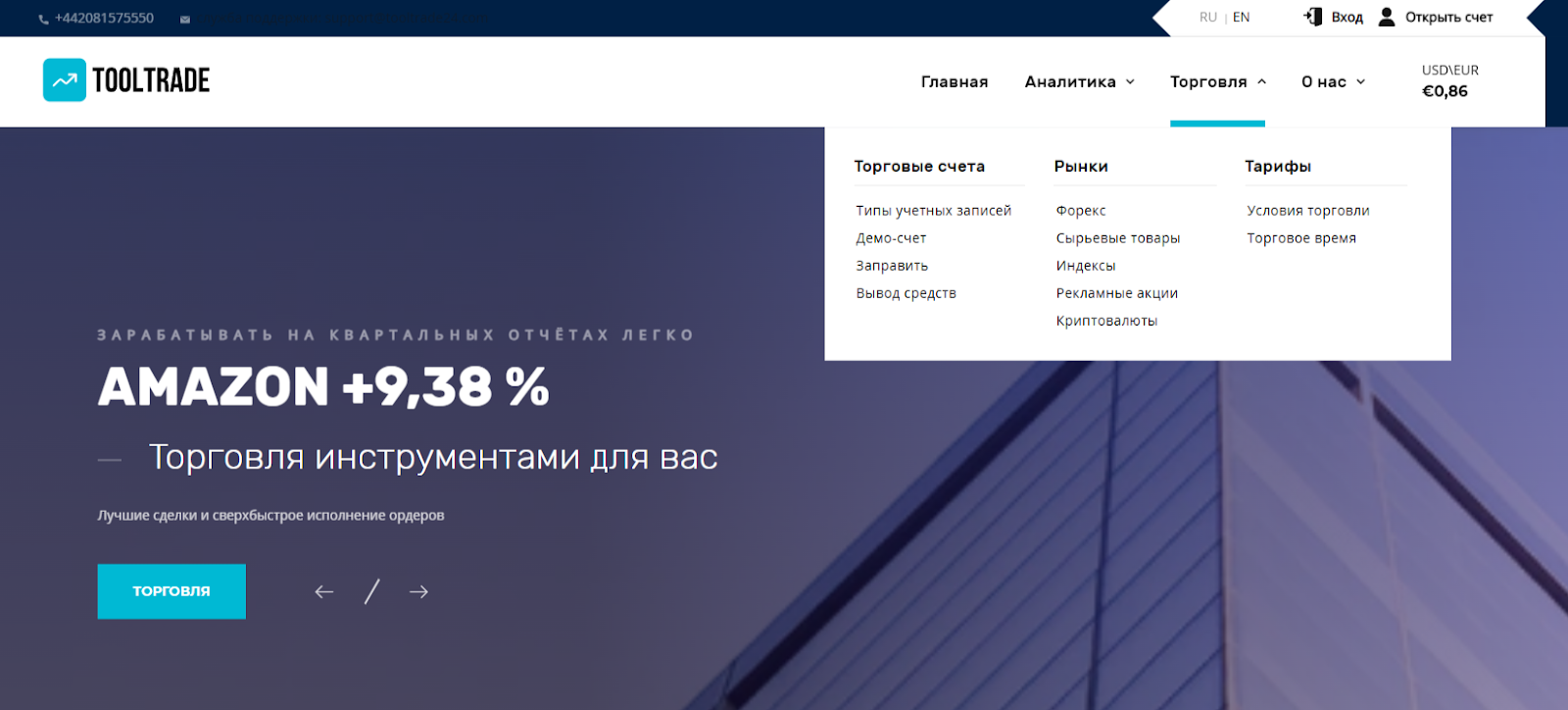Select Криптовалюты under Рынки
The height and width of the screenshot is (710, 1568).
point(1106,321)
